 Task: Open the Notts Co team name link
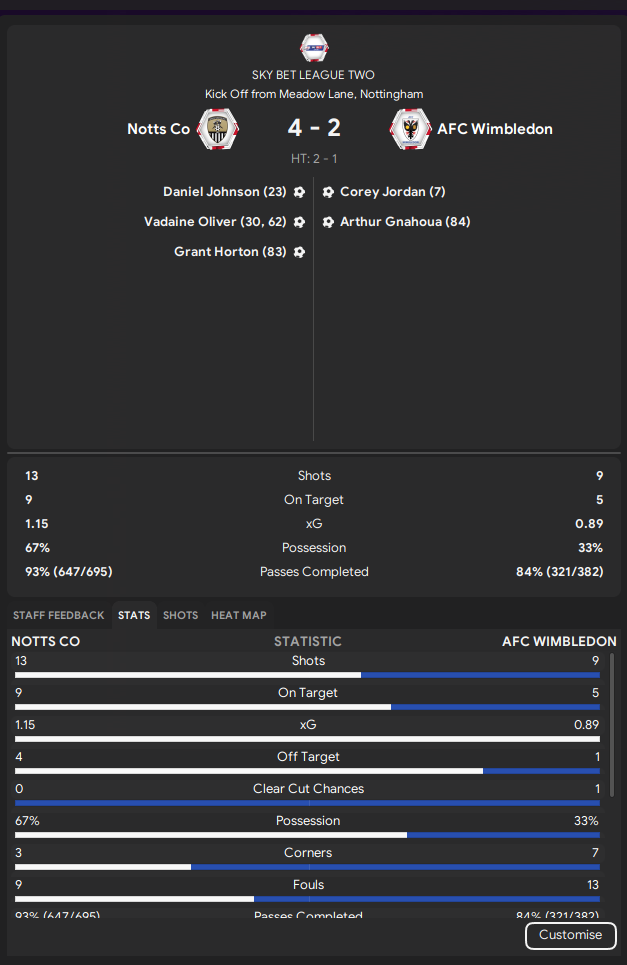(158, 129)
